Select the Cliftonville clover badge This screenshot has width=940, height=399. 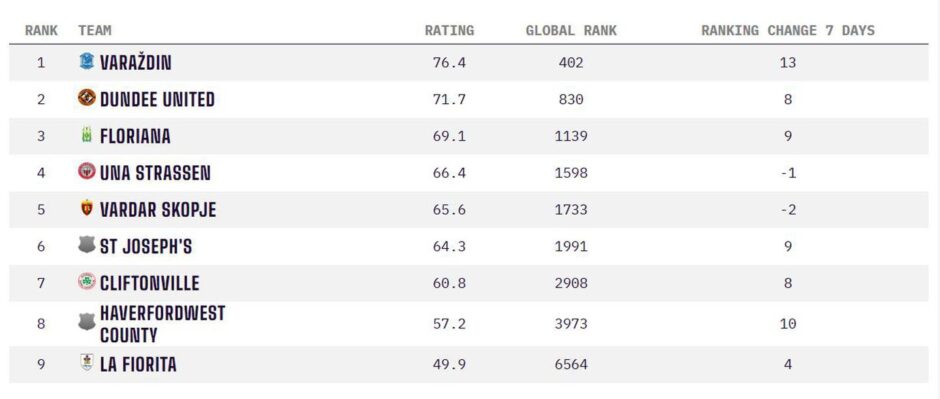[87, 282]
